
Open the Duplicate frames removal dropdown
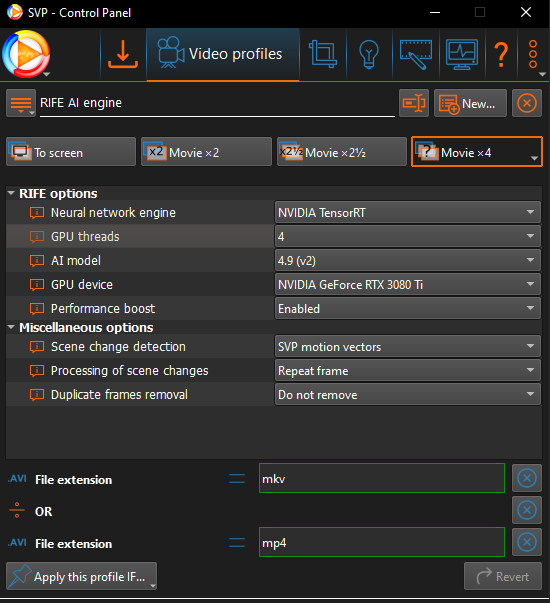[407, 395]
